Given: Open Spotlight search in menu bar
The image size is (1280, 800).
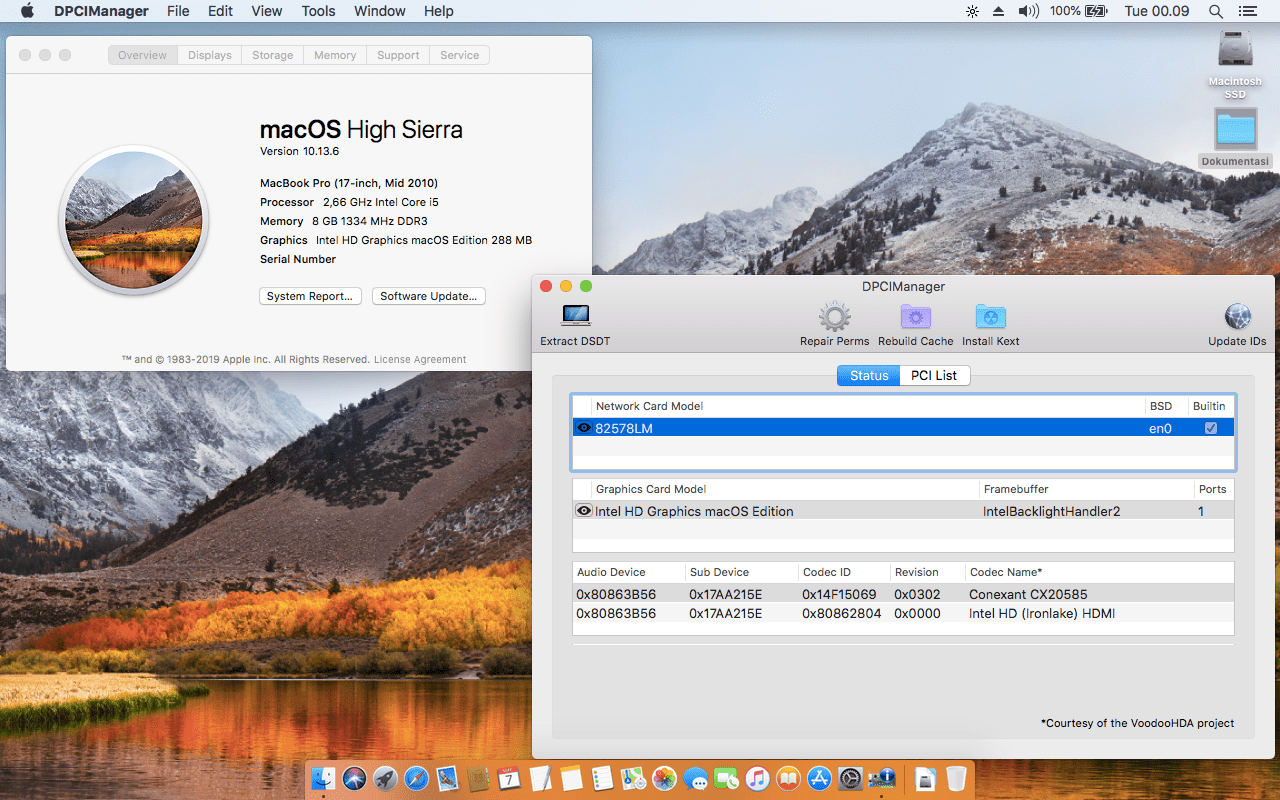Looking at the screenshot, I should (1216, 11).
